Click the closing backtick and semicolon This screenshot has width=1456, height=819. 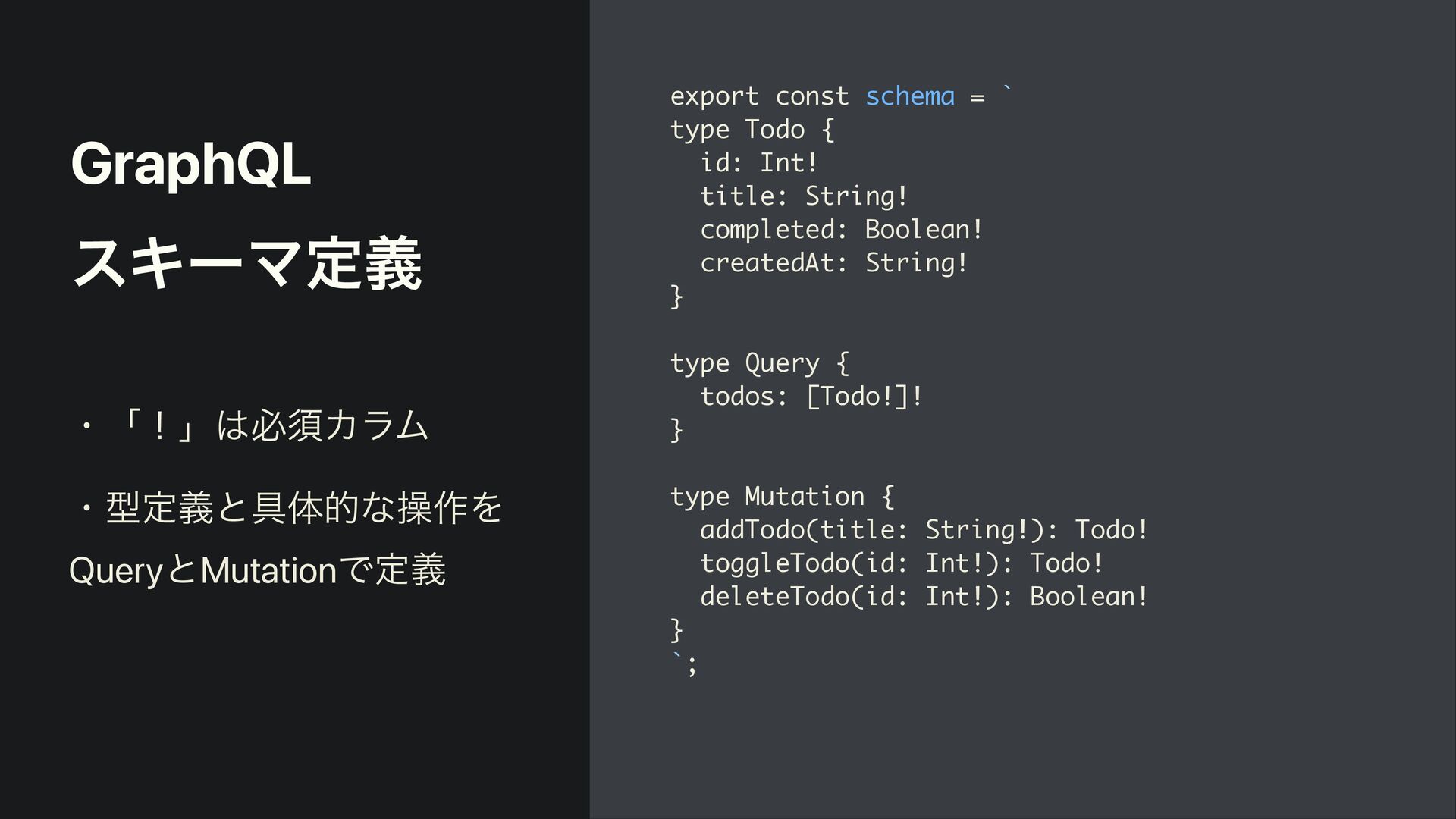click(x=683, y=664)
